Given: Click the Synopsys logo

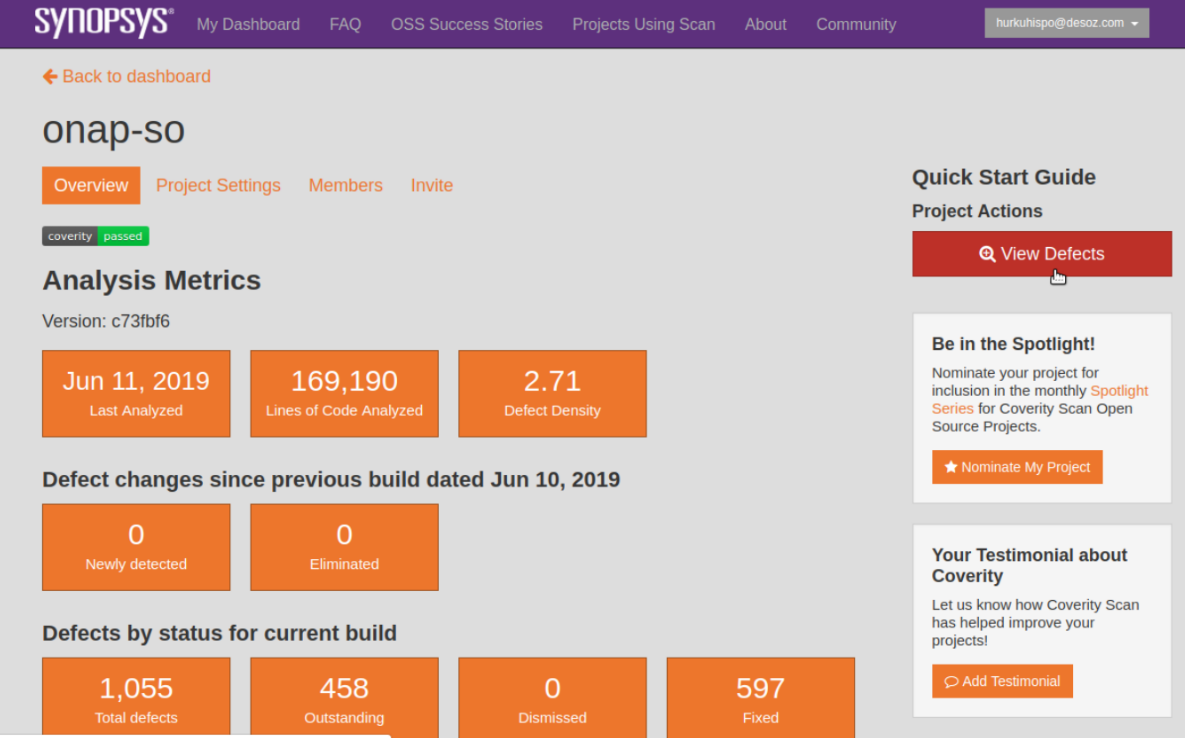Looking at the screenshot, I should 104,23.
